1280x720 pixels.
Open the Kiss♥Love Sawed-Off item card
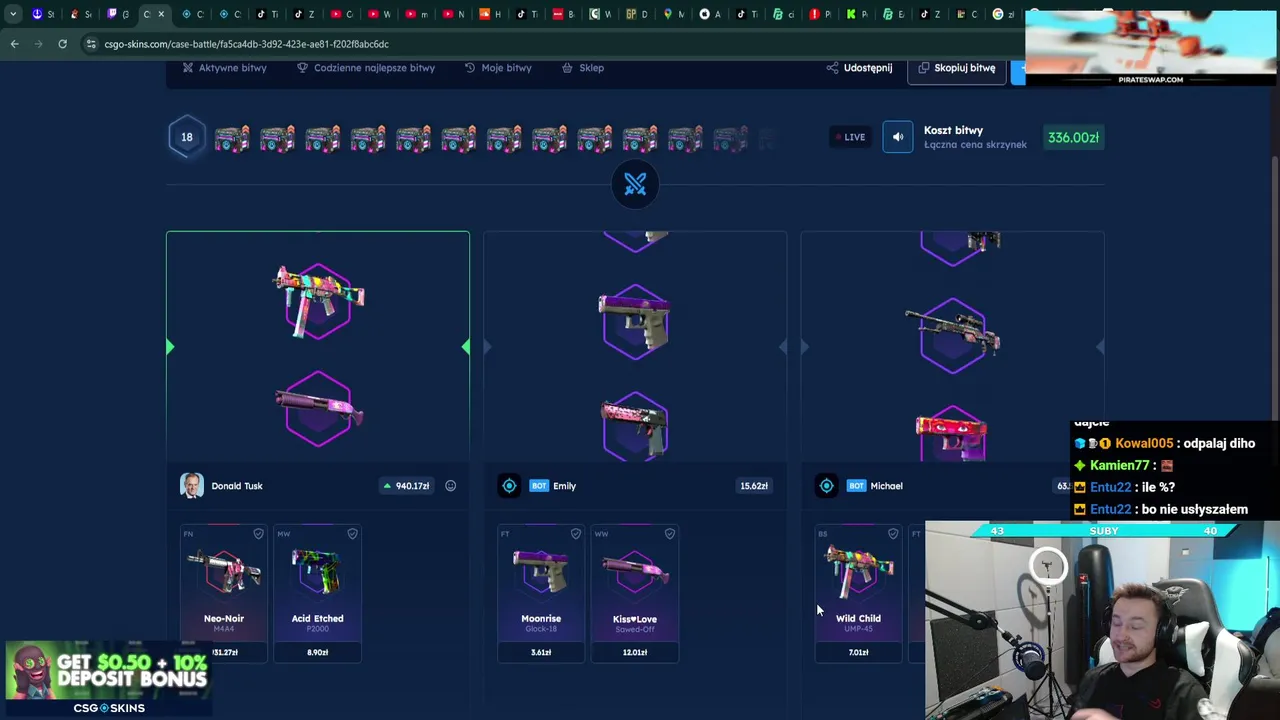635,594
